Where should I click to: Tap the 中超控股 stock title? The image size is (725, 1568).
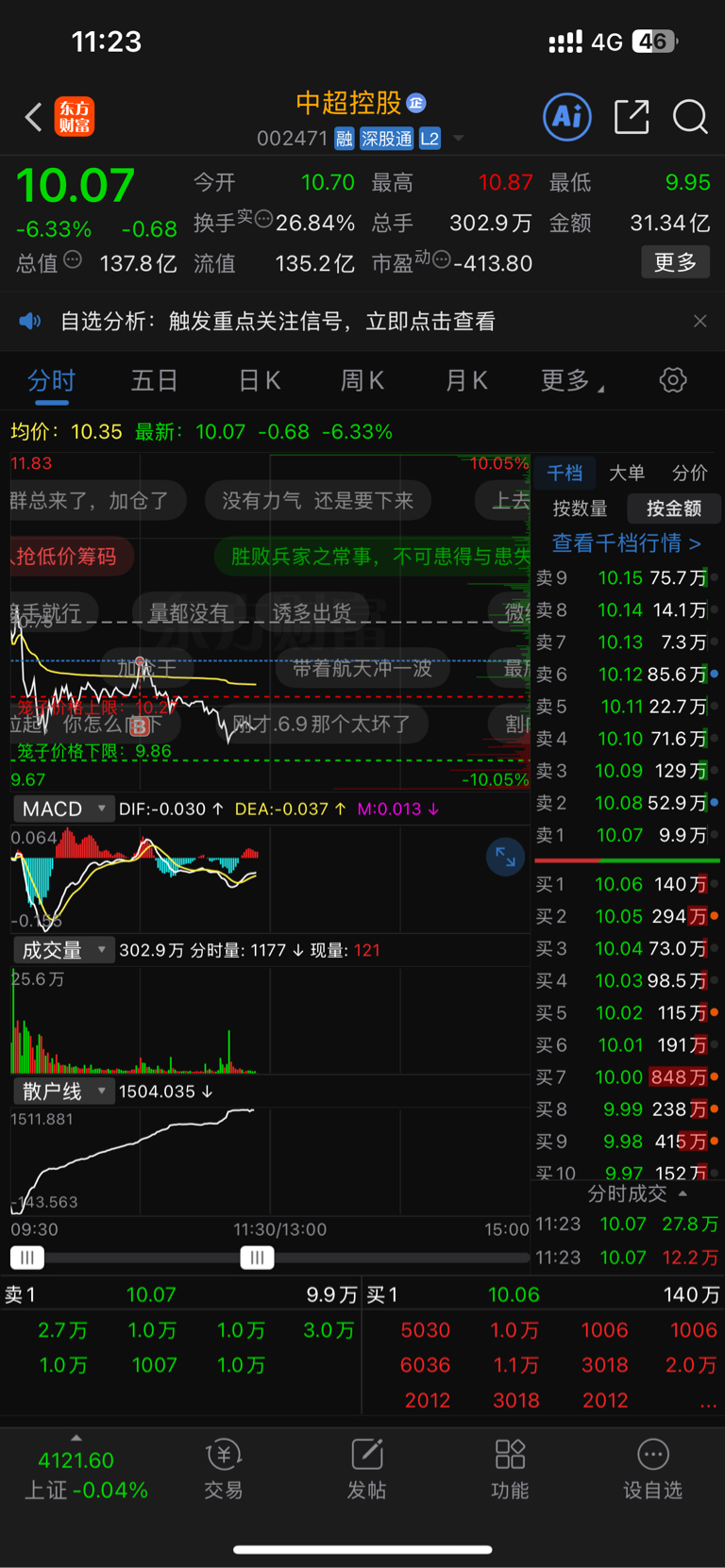pos(348,102)
